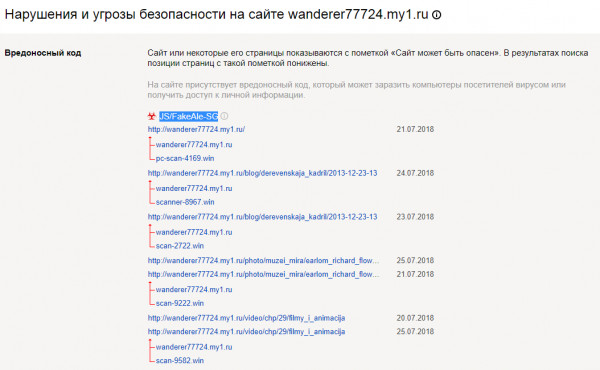Click the date 20.07.2018

coord(415,318)
